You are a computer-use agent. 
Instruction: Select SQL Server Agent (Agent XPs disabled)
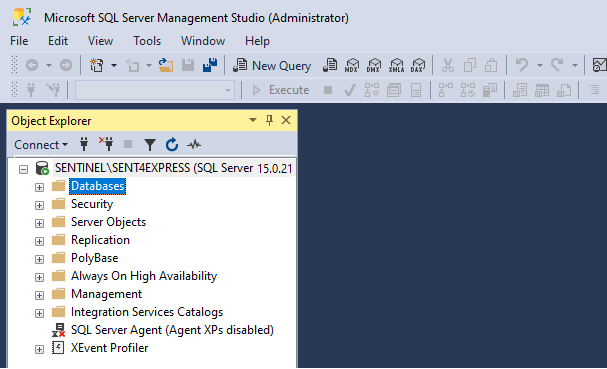point(172,330)
